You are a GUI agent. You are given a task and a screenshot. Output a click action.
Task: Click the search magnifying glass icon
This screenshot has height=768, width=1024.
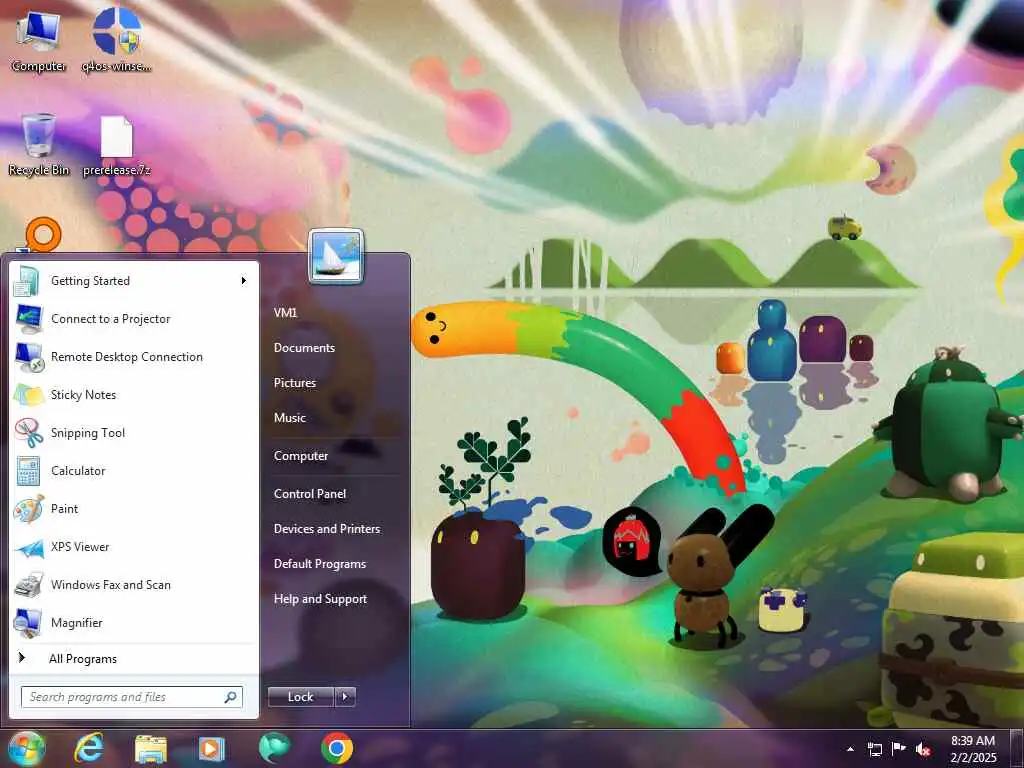231,697
